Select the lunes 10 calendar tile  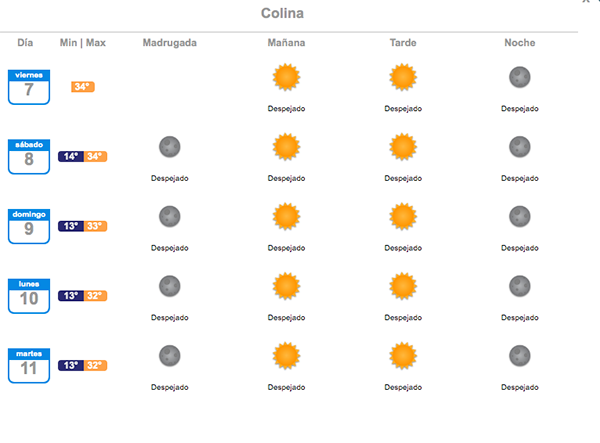coord(29,296)
